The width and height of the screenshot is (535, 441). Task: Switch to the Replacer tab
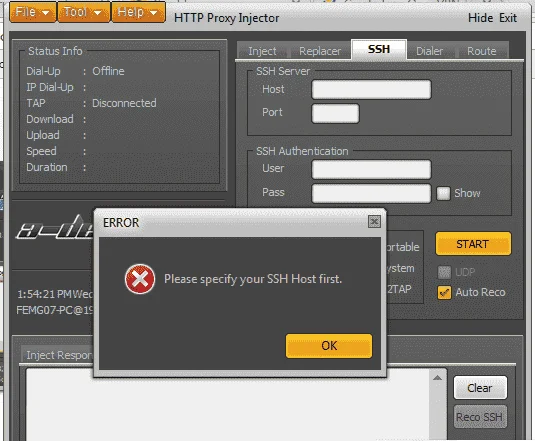[320, 51]
